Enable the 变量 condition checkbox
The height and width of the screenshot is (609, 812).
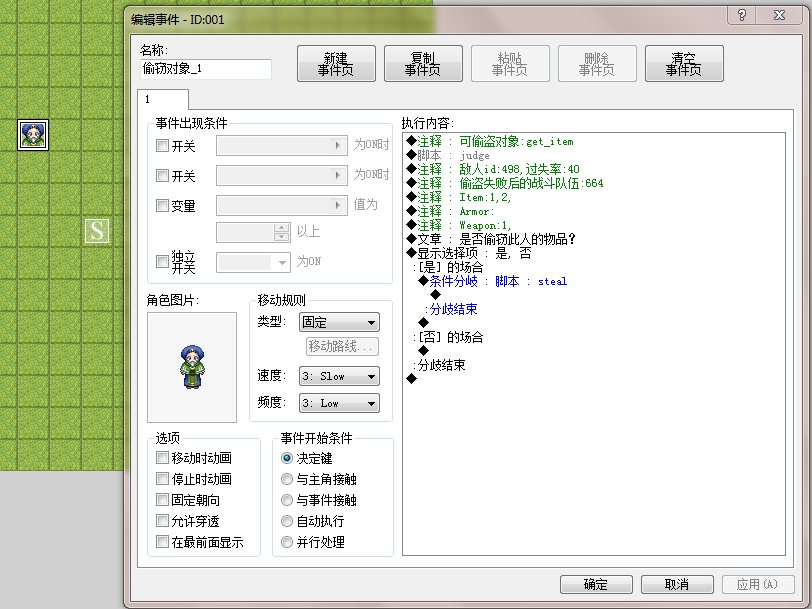pyautogui.click(x=163, y=206)
